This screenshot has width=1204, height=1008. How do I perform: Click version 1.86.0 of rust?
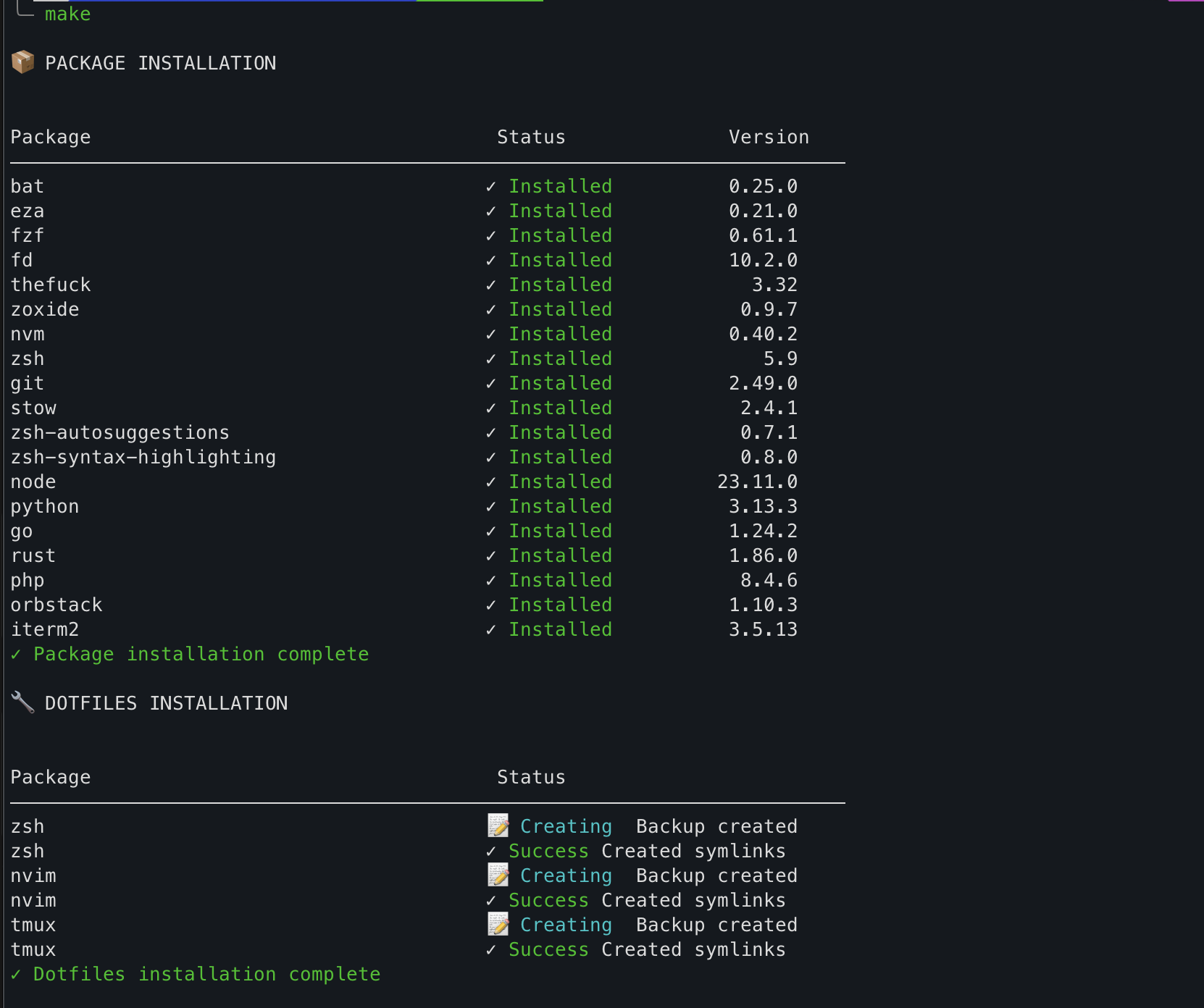coord(764,555)
